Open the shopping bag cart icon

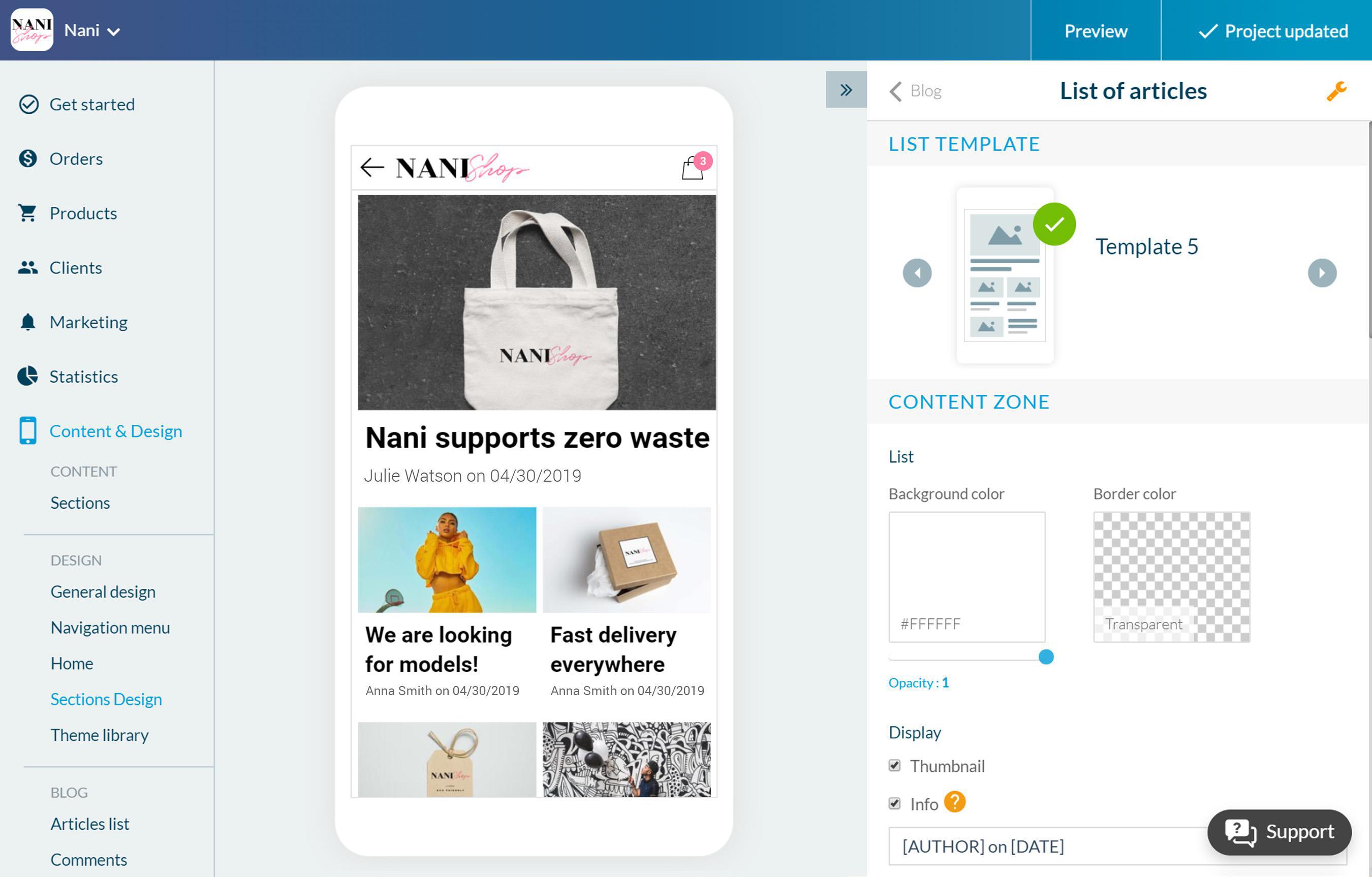coord(694,168)
